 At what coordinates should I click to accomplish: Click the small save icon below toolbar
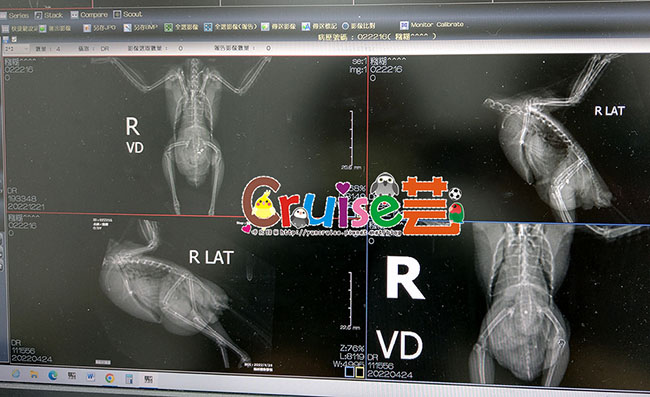[6, 39]
